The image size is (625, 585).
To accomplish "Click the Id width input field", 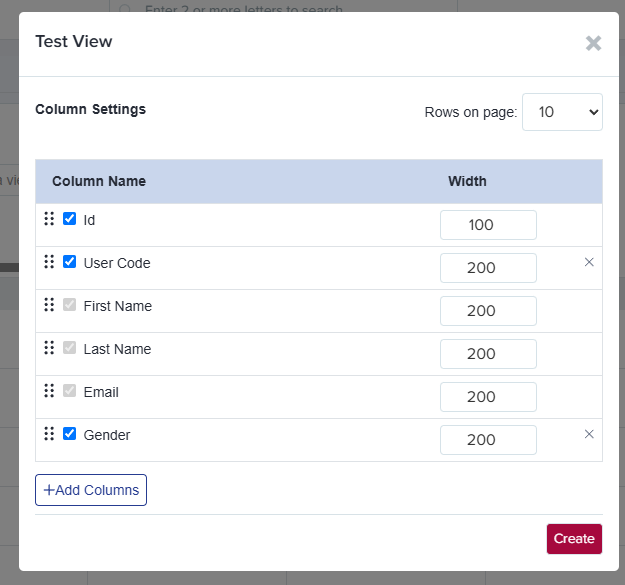I will 488,225.
